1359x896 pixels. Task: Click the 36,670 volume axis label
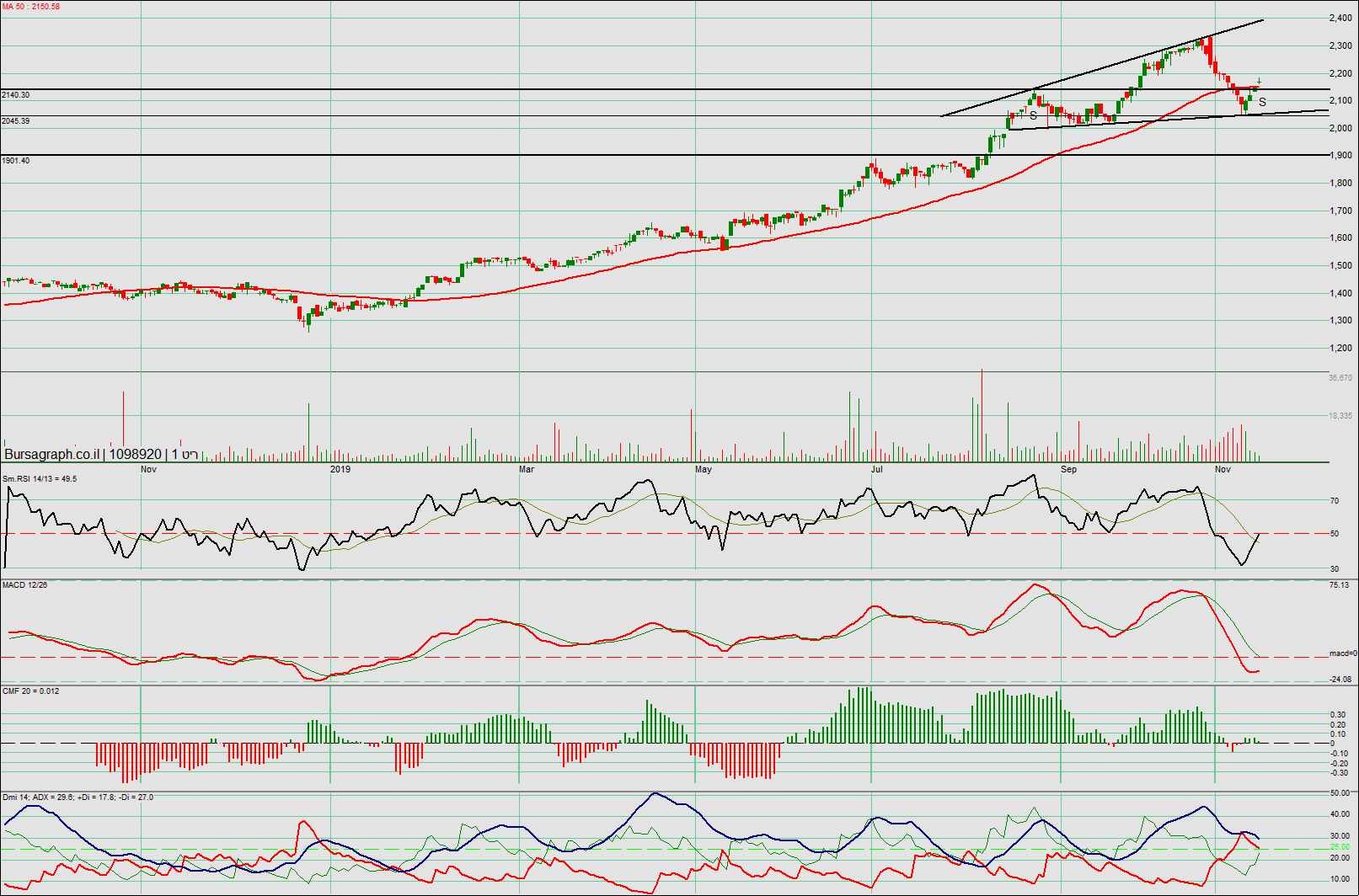(x=1340, y=378)
